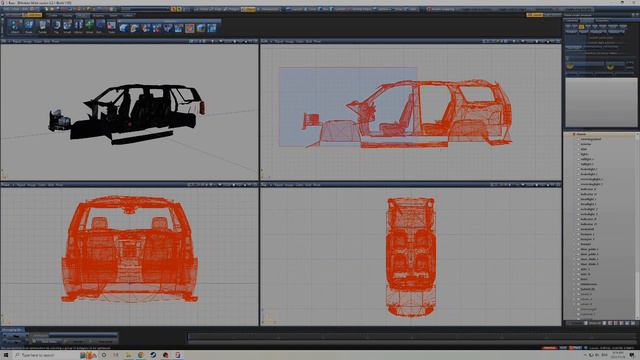
Task: Open the yellow-highlighted commands tab
Action: (33, 15)
